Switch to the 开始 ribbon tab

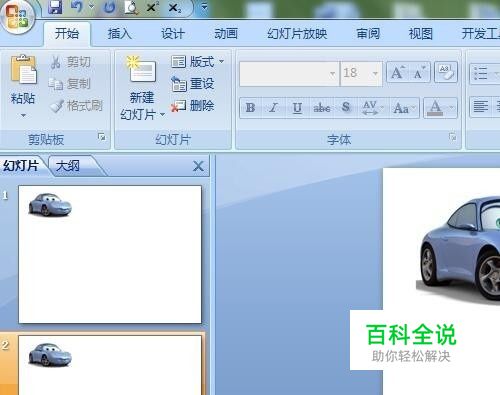point(67,34)
